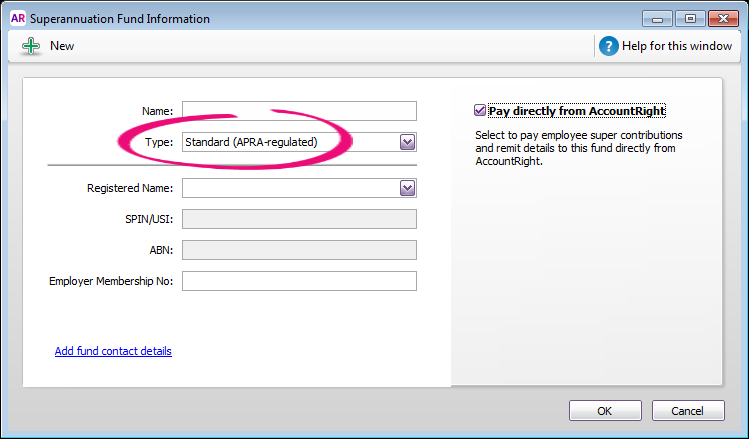Close the Superannuation Fund Information window
The image size is (749, 439).
tap(723, 18)
